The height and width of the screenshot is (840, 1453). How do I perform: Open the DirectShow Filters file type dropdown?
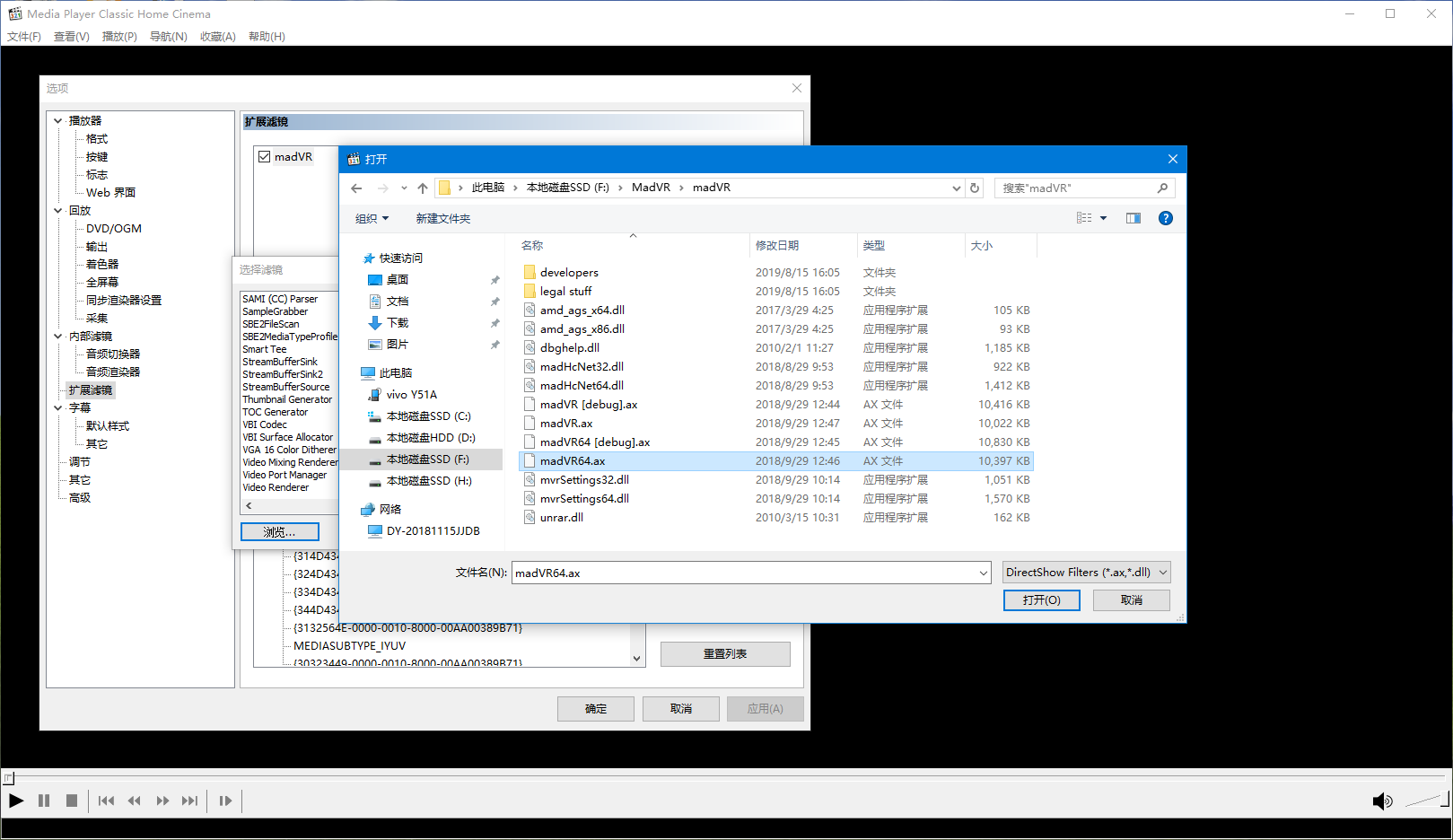coord(1086,573)
